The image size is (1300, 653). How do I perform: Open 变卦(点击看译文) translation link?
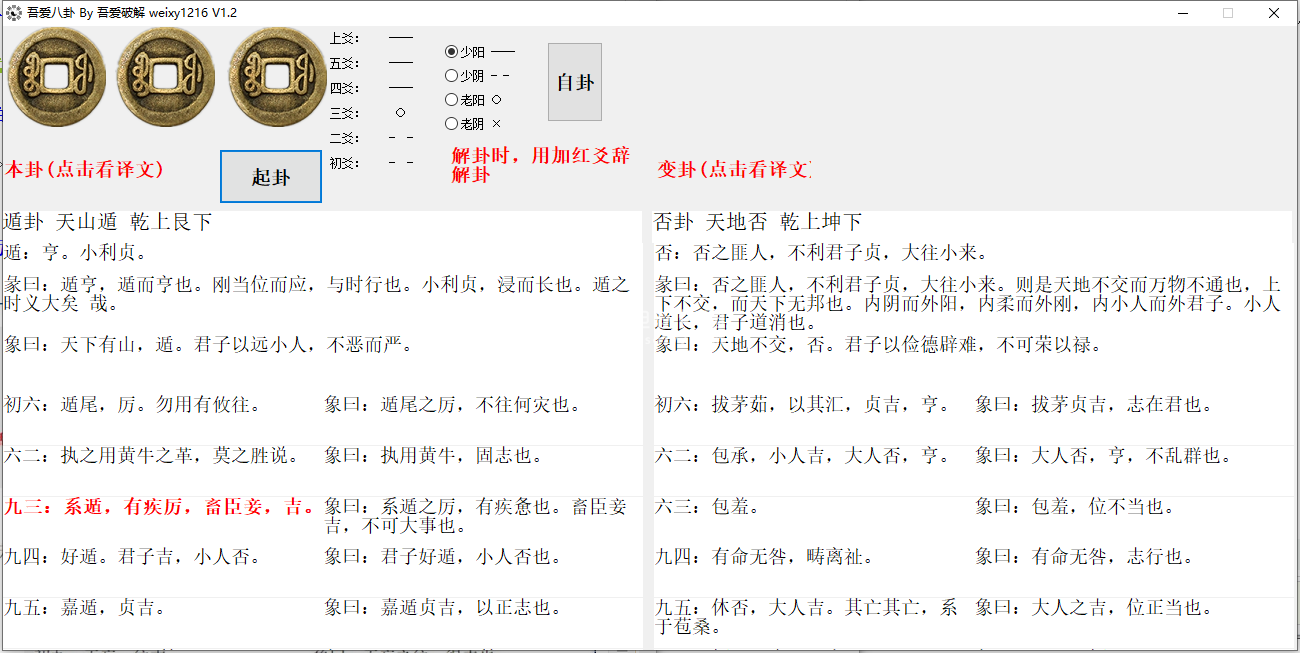click(733, 170)
